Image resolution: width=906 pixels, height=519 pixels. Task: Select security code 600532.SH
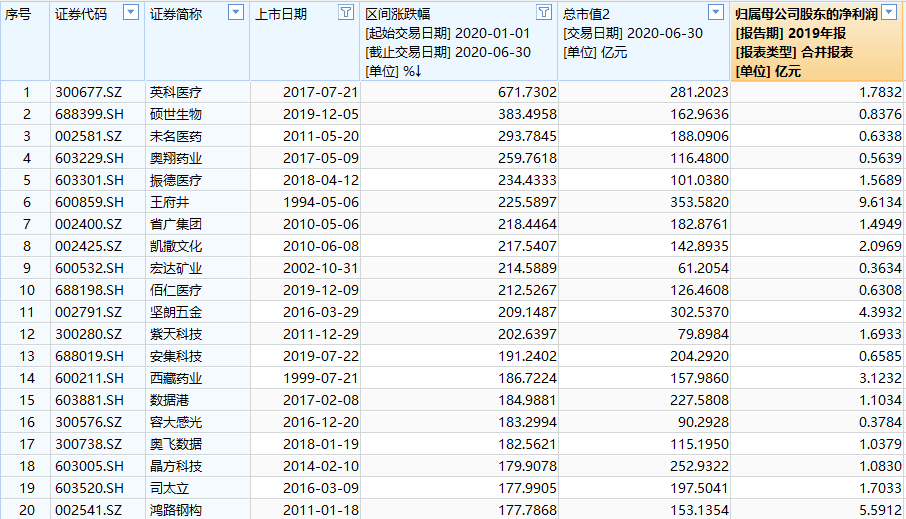click(x=89, y=268)
